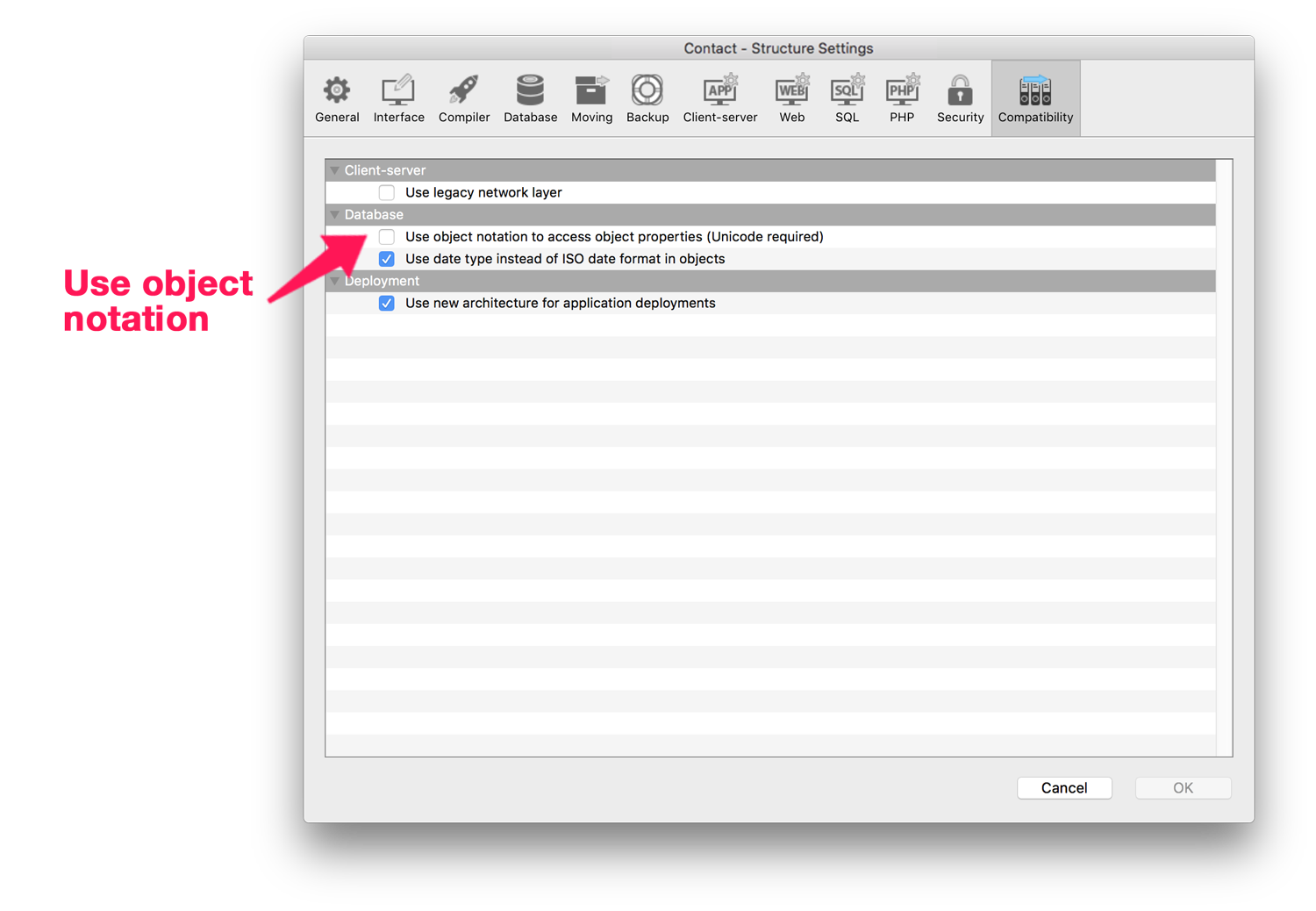Uncheck Use date type instead of ISO
This screenshot has width=1316, height=911.
[387, 259]
